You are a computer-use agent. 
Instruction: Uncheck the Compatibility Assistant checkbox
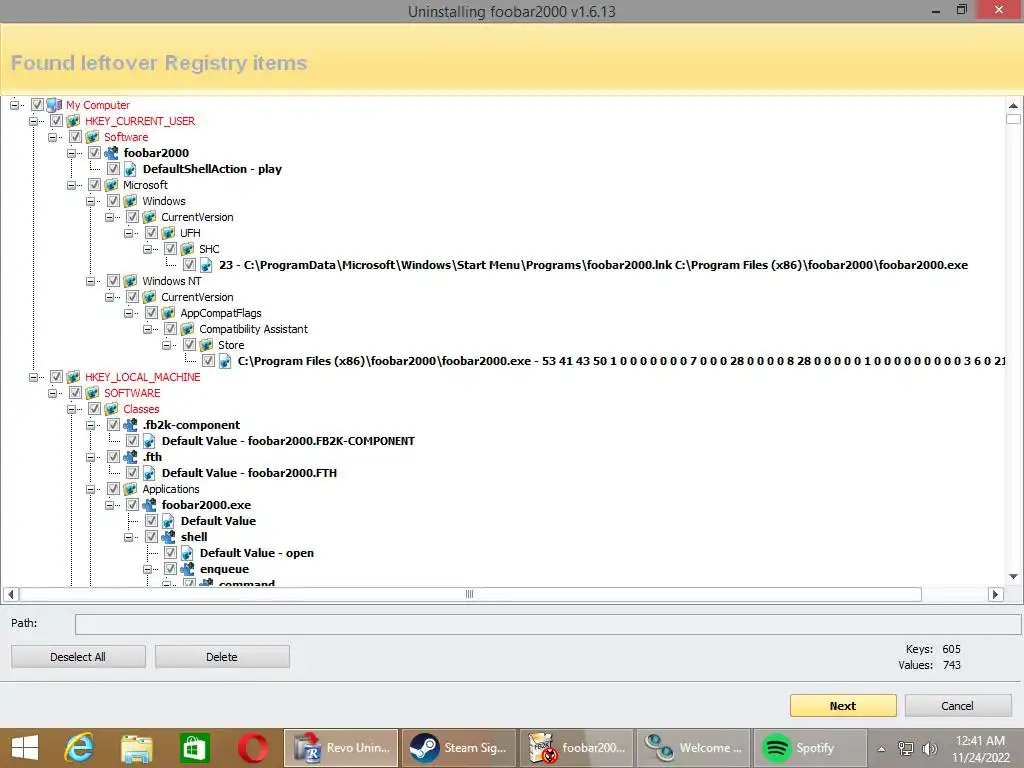coord(170,329)
